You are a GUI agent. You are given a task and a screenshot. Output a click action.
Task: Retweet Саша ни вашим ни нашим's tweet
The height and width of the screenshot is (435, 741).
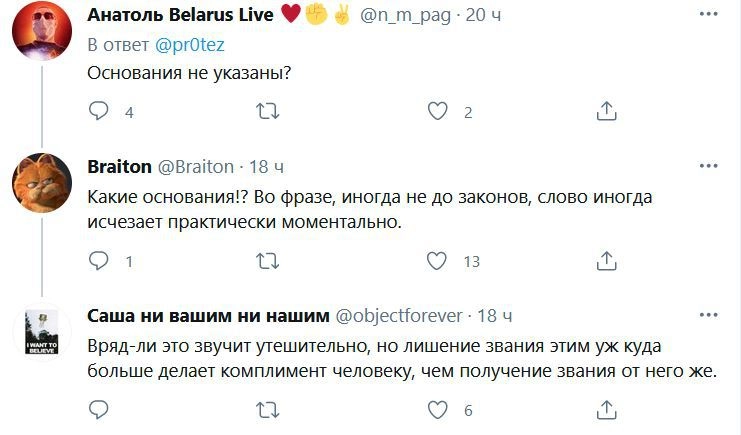coord(268,409)
